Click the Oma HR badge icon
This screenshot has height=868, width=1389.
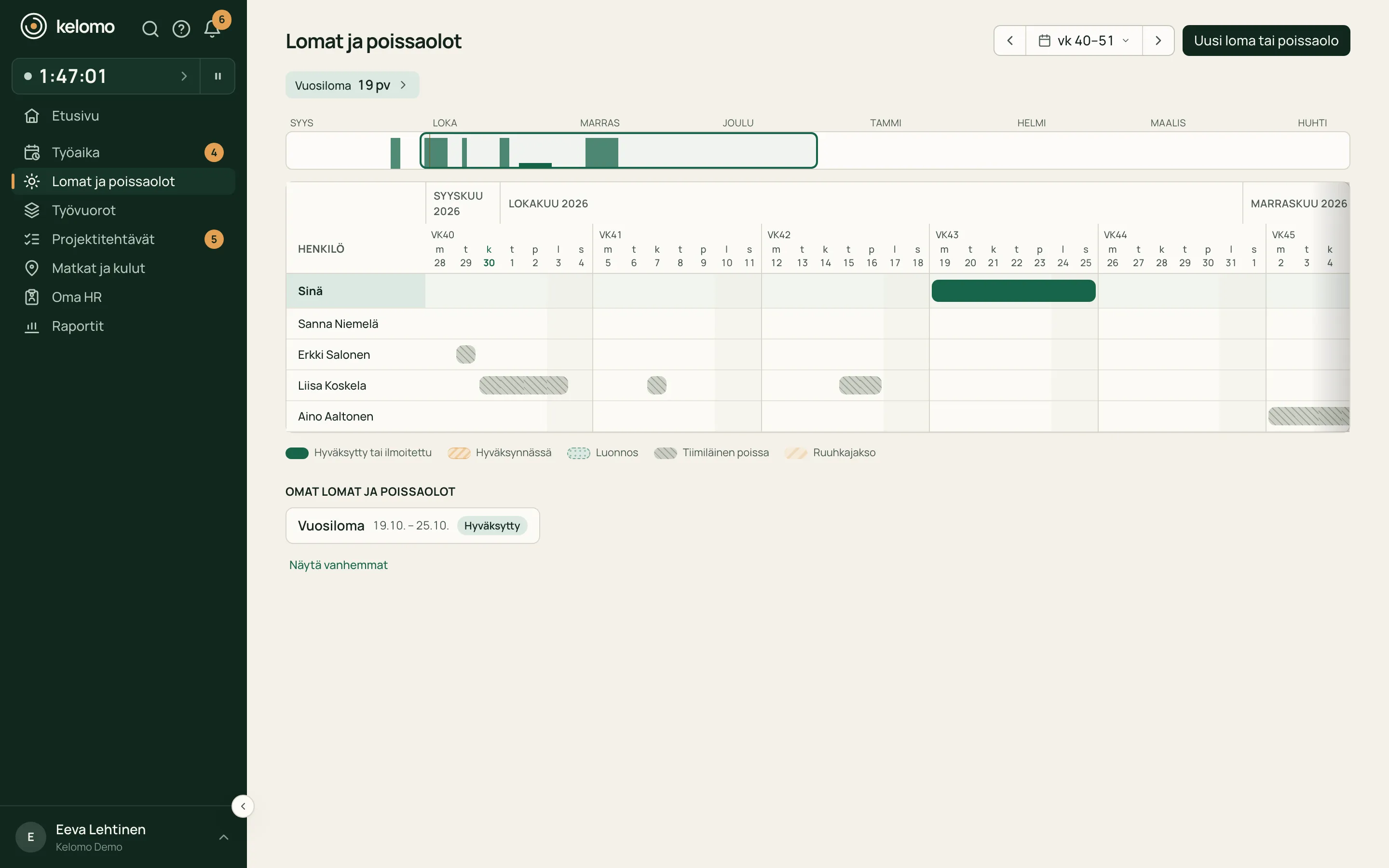pos(32,297)
